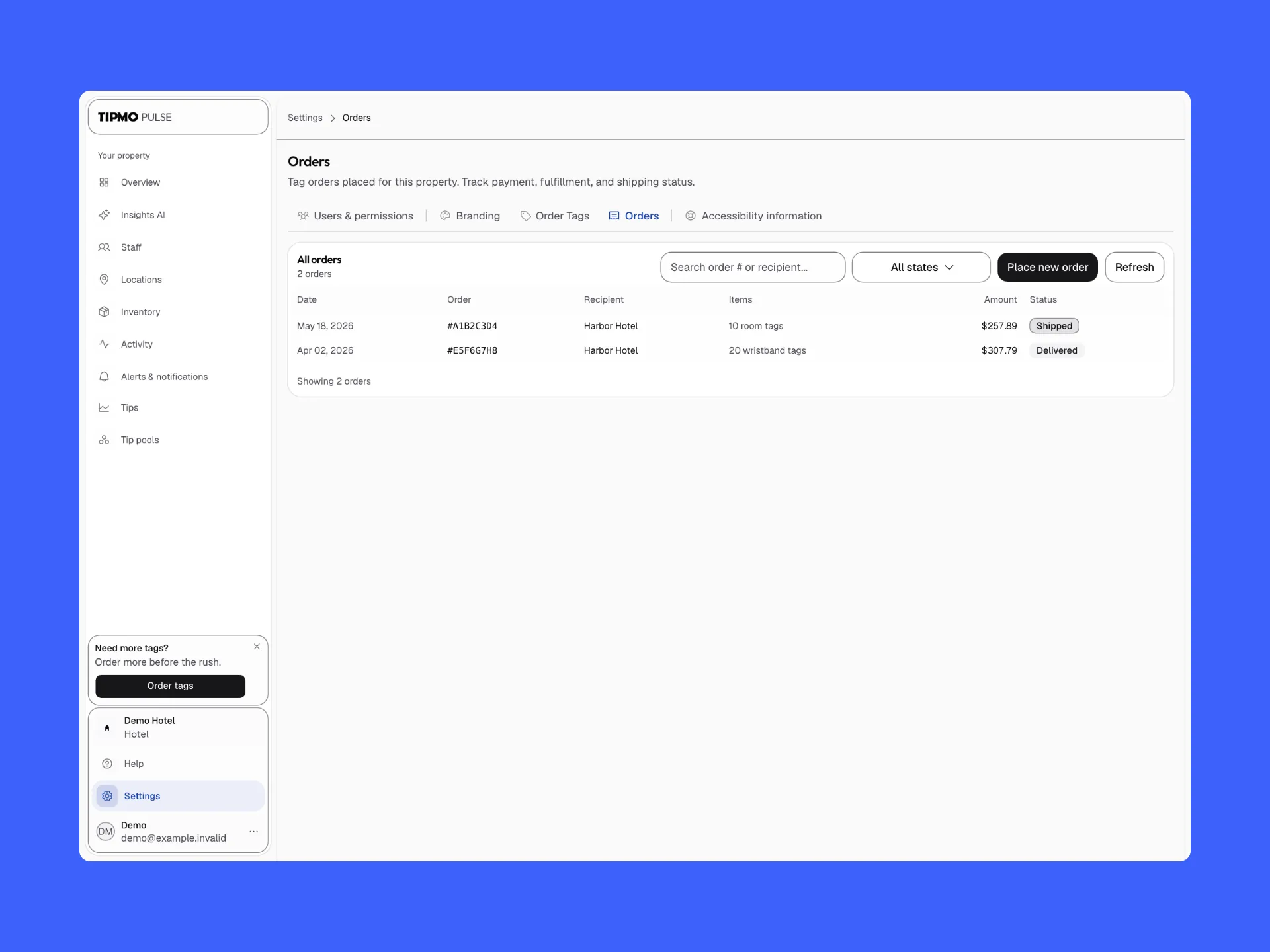1270x952 pixels.
Task: Click the Demo Hotel property icon
Action: point(107,727)
